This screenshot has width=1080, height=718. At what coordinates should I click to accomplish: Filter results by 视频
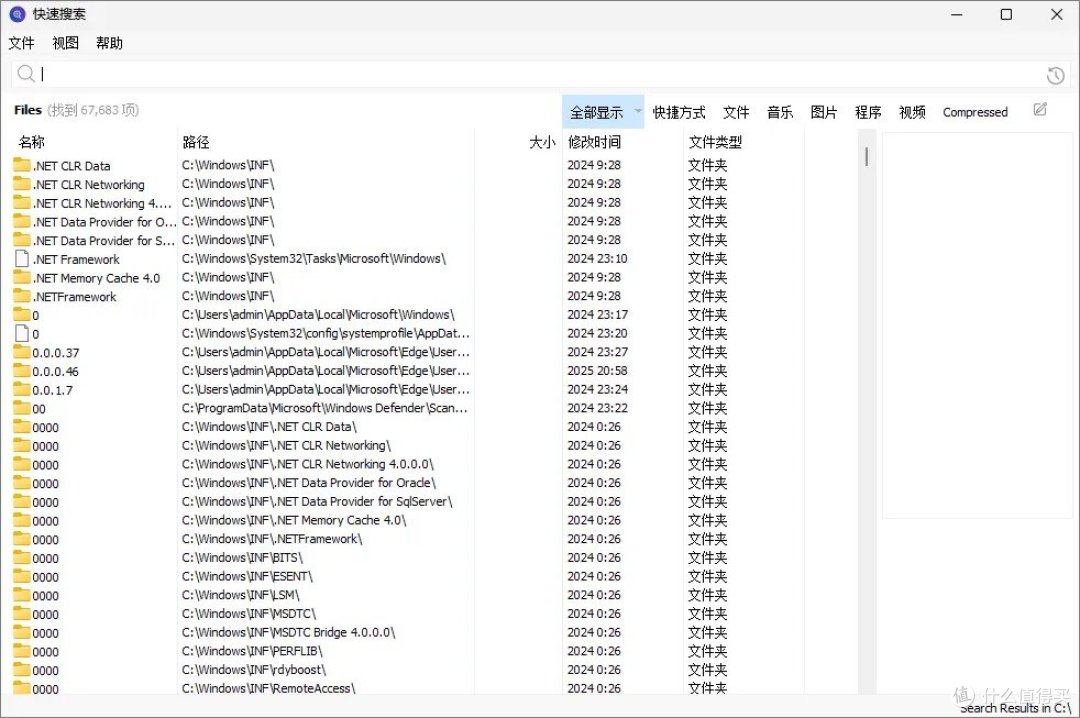coord(912,112)
